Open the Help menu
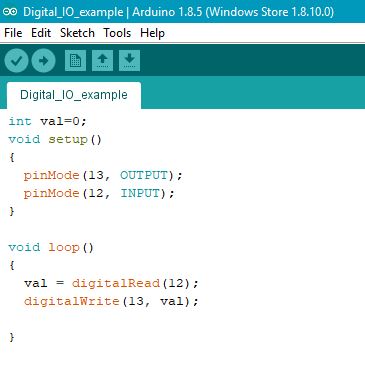This screenshot has width=365, height=369. tap(152, 33)
